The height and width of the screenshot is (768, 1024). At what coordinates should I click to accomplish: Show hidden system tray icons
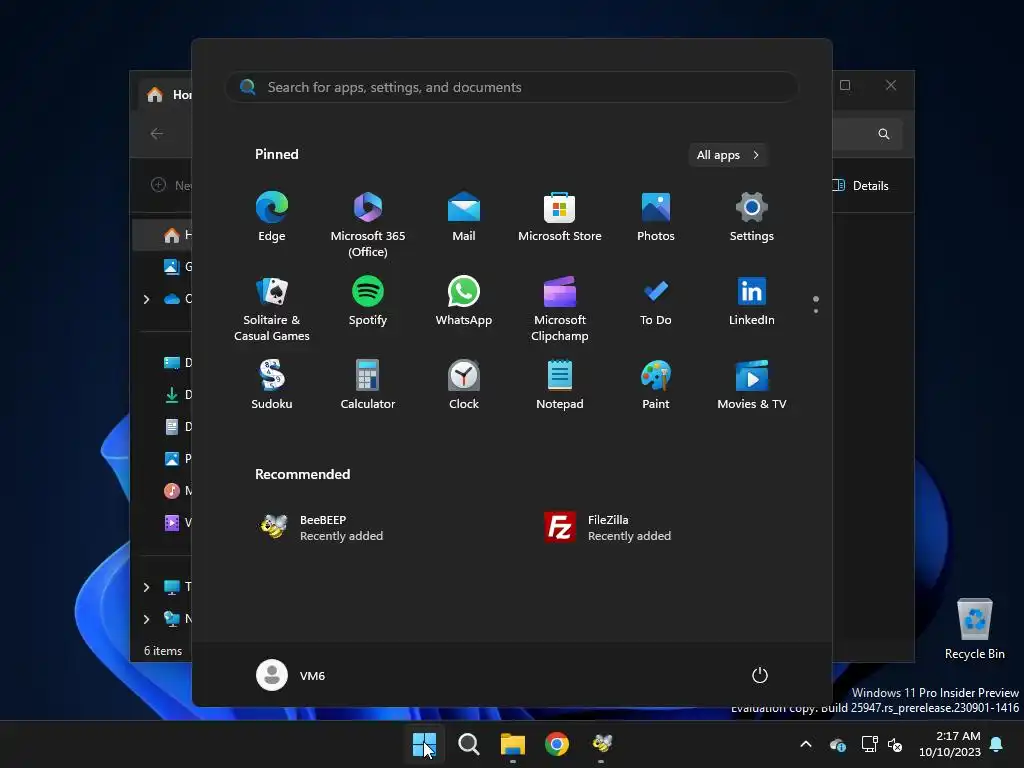pos(806,744)
